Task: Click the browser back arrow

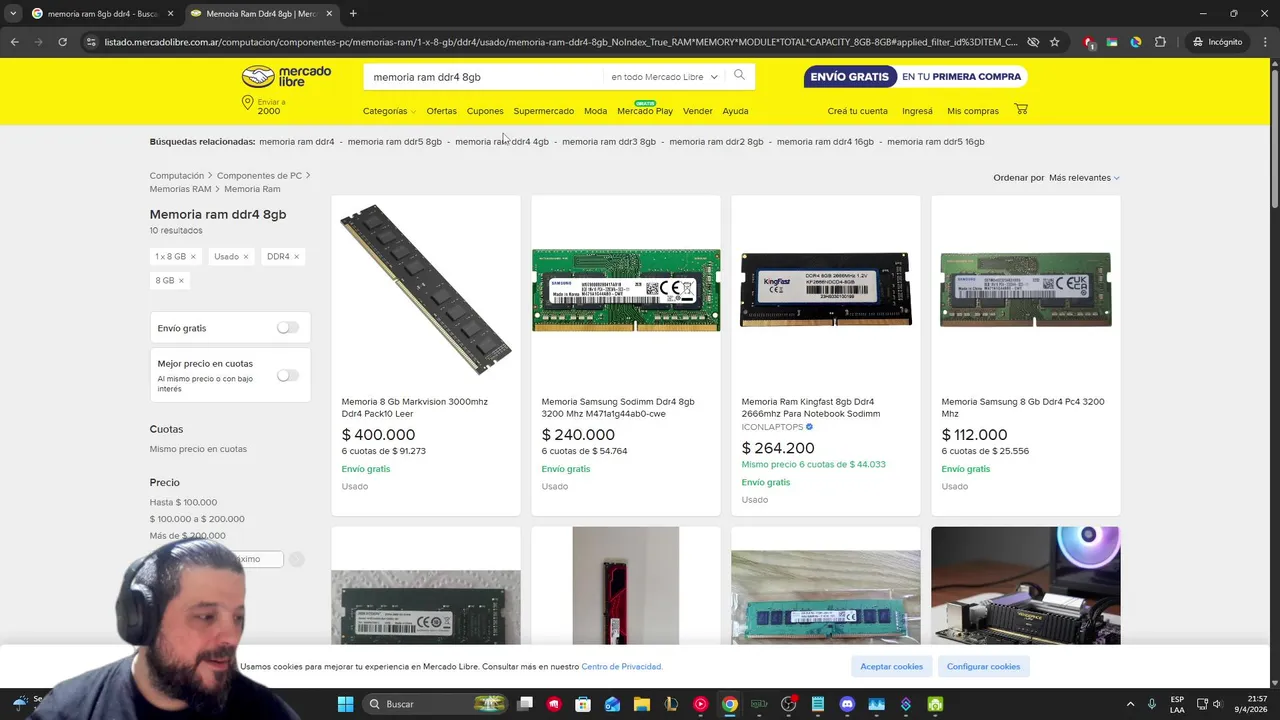Action: pos(14,42)
